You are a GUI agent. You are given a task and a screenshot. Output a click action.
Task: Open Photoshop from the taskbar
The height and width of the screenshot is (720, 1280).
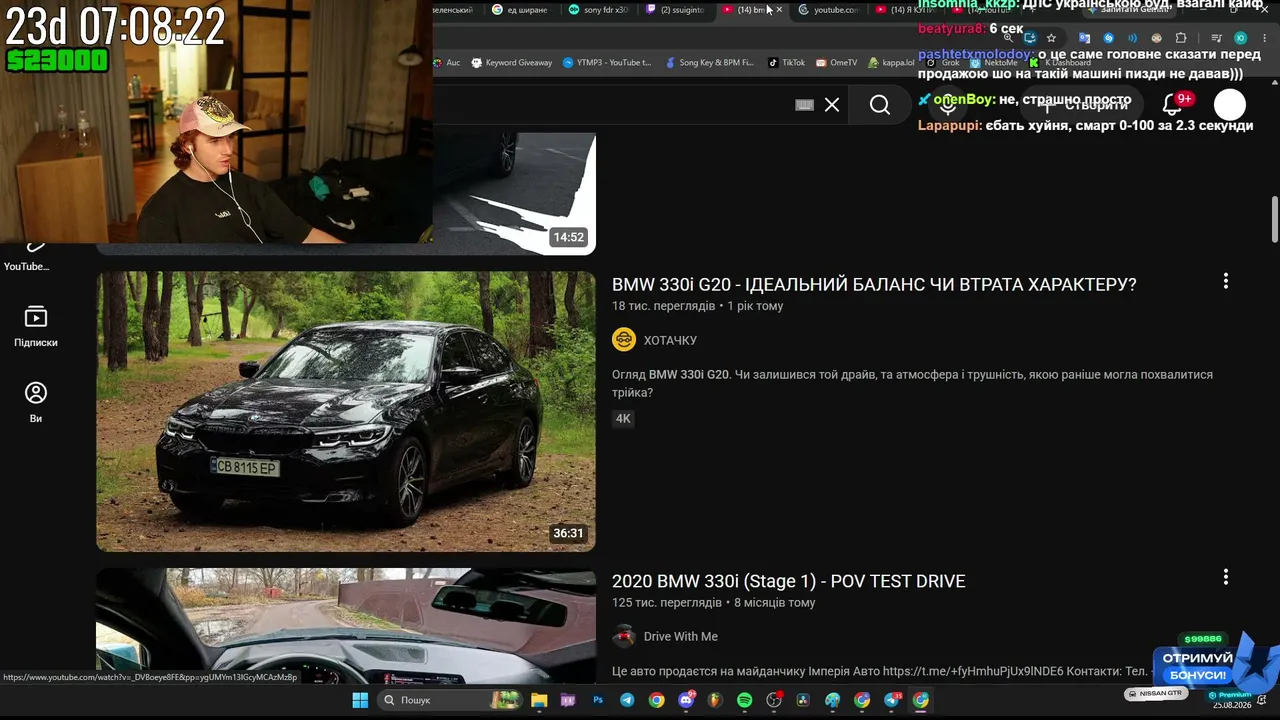pos(598,700)
